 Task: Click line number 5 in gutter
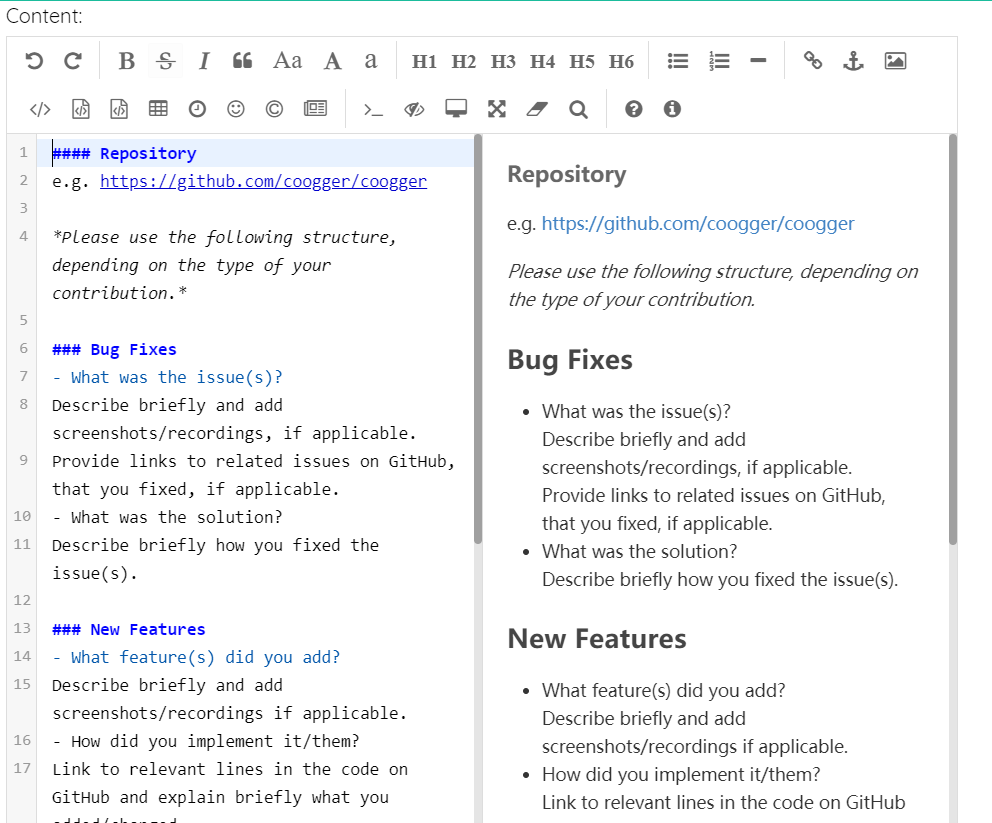pyautogui.click(x=23, y=320)
